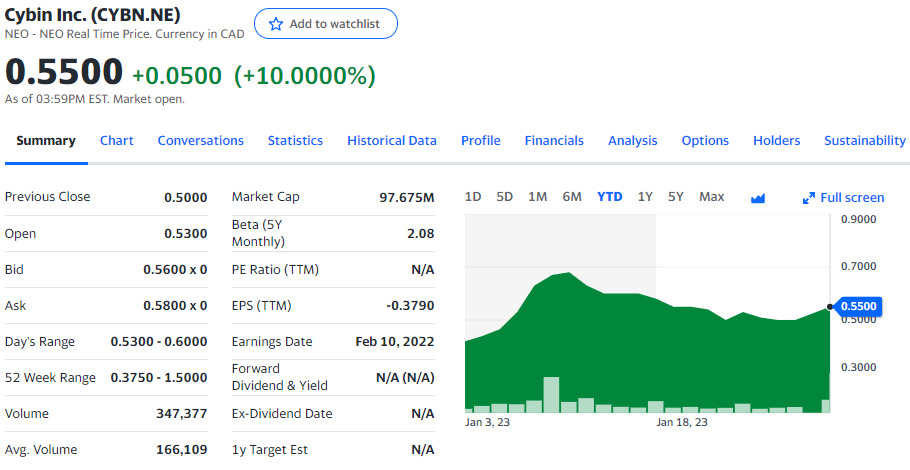The image size is (910, 470).
Task: Switch chart range to 5Y
Action: coord(676,197)
